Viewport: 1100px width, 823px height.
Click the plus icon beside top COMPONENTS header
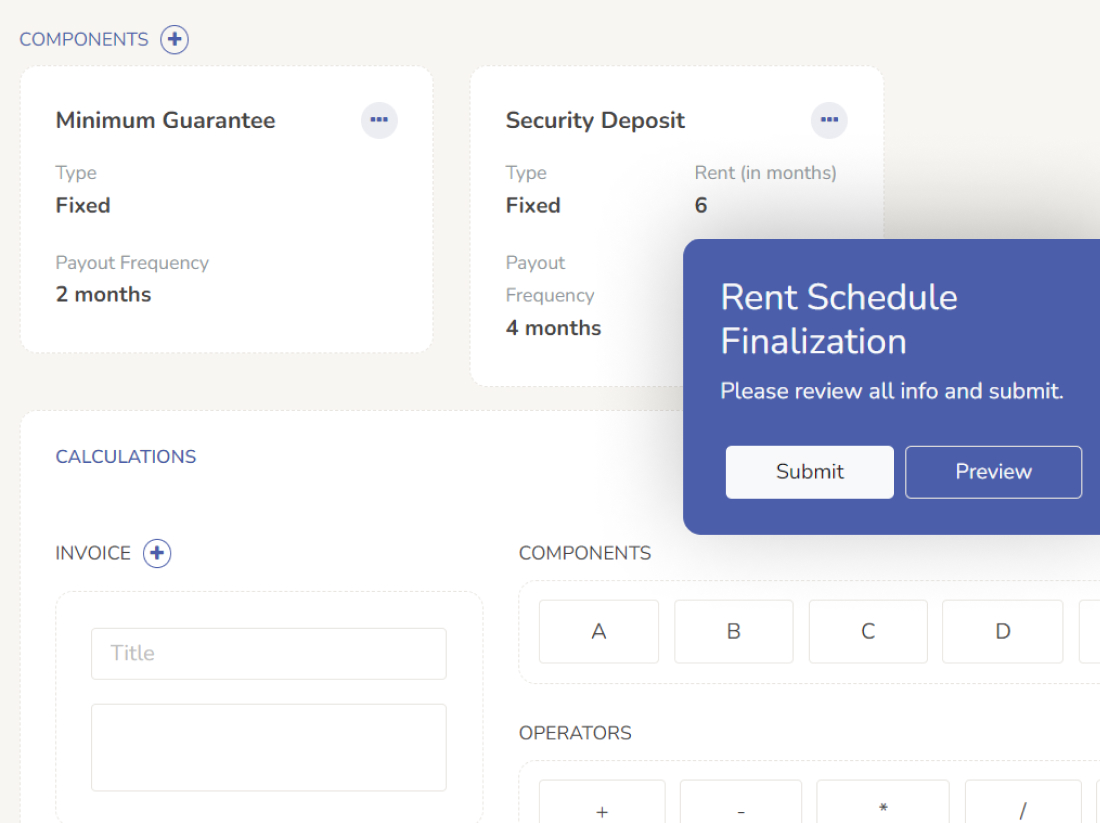pos(175,40)
